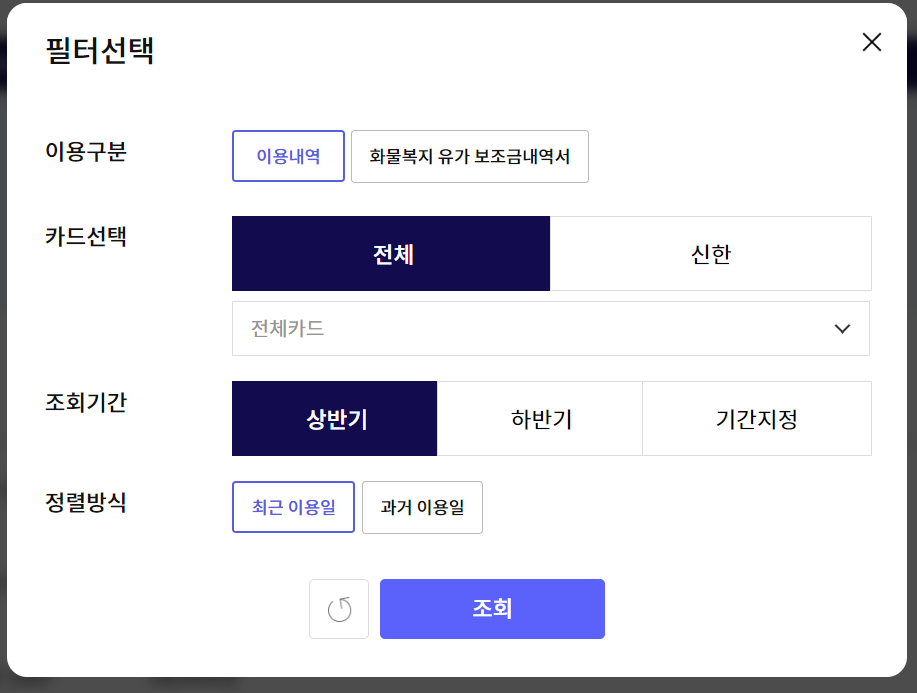The image size is (917, 693).
Task: Click the 전체카드 placeholder text
Action: (x=288, y=329)
